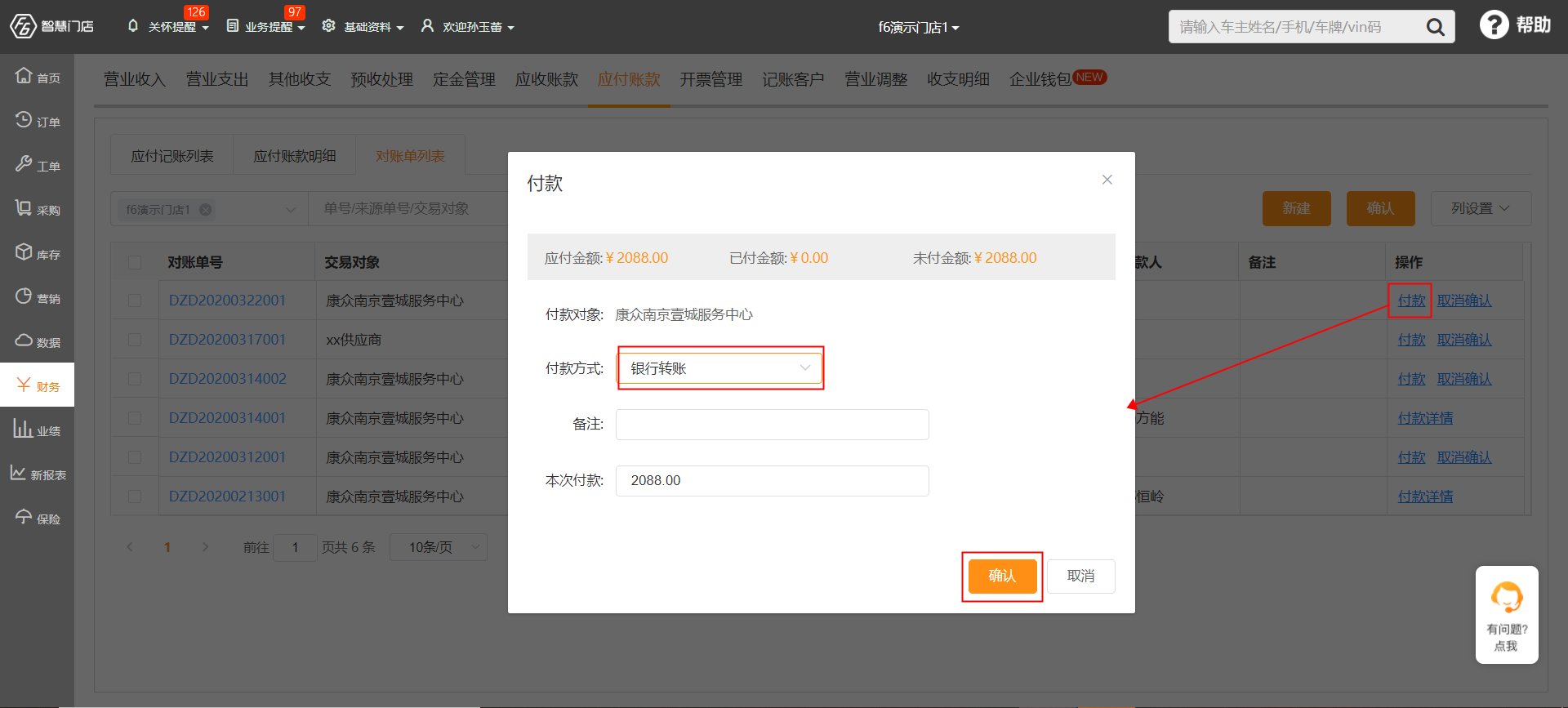Switch to the 定金管理 tab

pyautogui.click(x=464, y=79)
